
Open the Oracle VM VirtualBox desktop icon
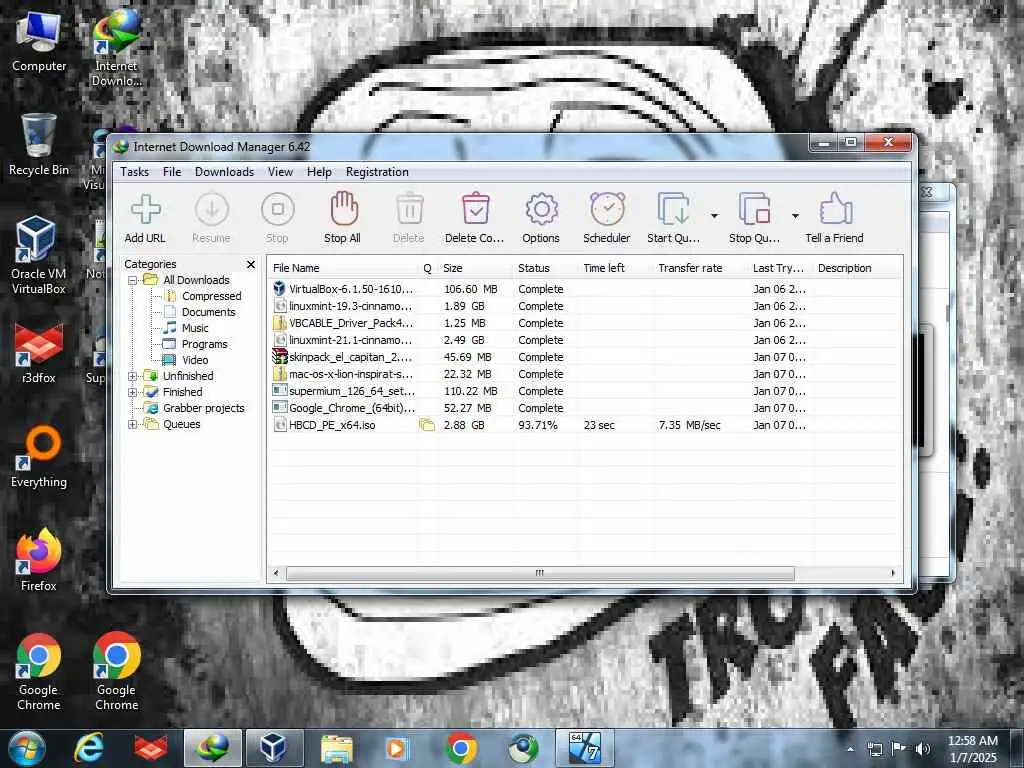(39, 255)
